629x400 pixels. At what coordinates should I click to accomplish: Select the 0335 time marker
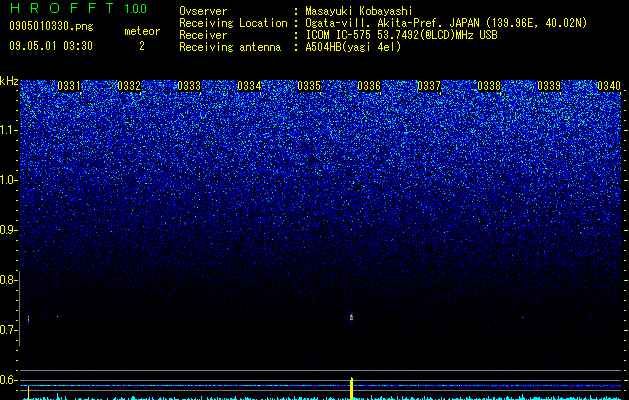[x=308, y=86]
